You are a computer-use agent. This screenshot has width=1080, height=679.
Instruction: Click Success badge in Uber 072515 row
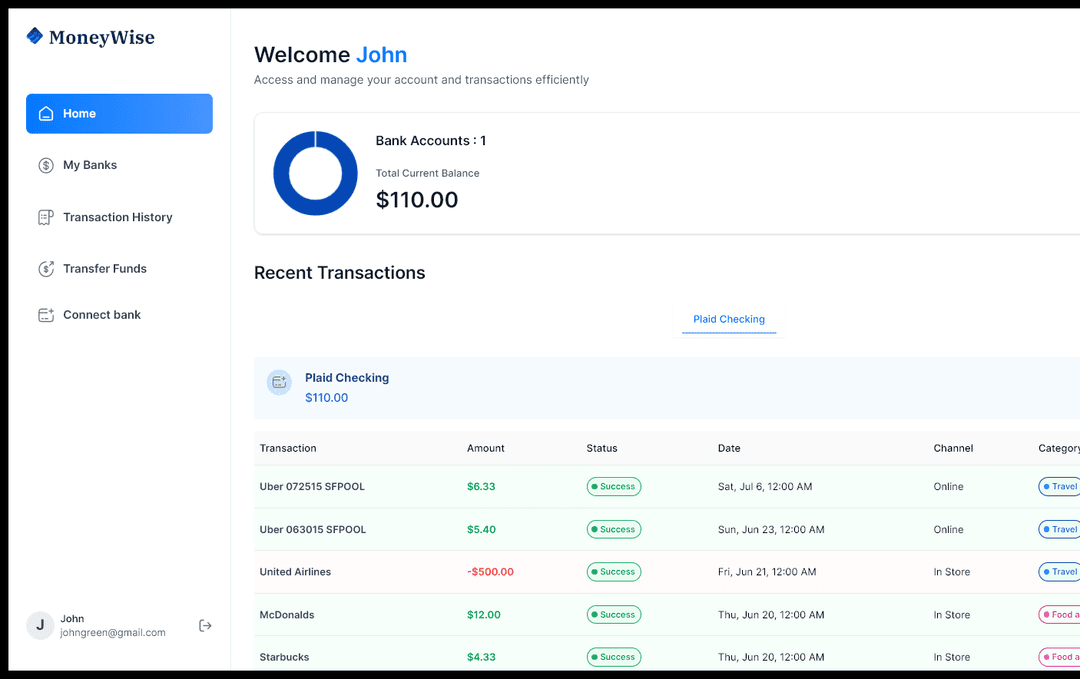[x=614, y=486]
